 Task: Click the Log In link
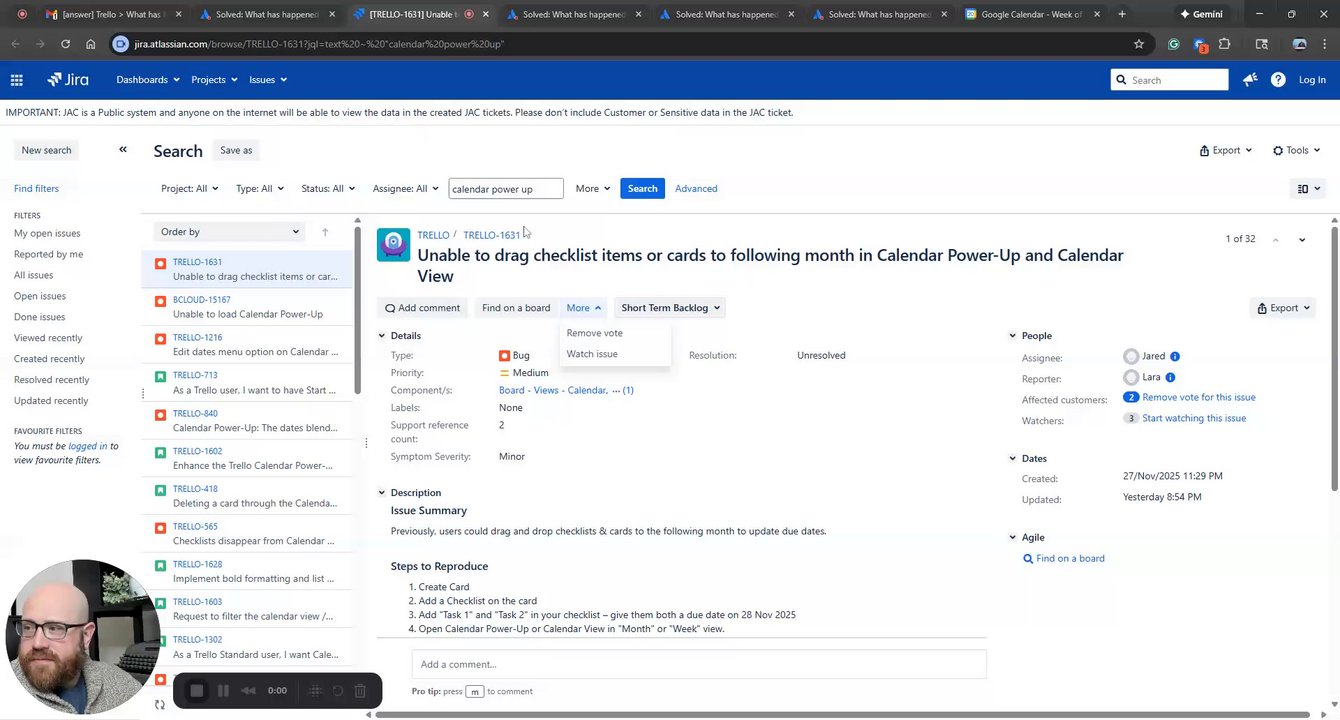[x=1312, y=80]
